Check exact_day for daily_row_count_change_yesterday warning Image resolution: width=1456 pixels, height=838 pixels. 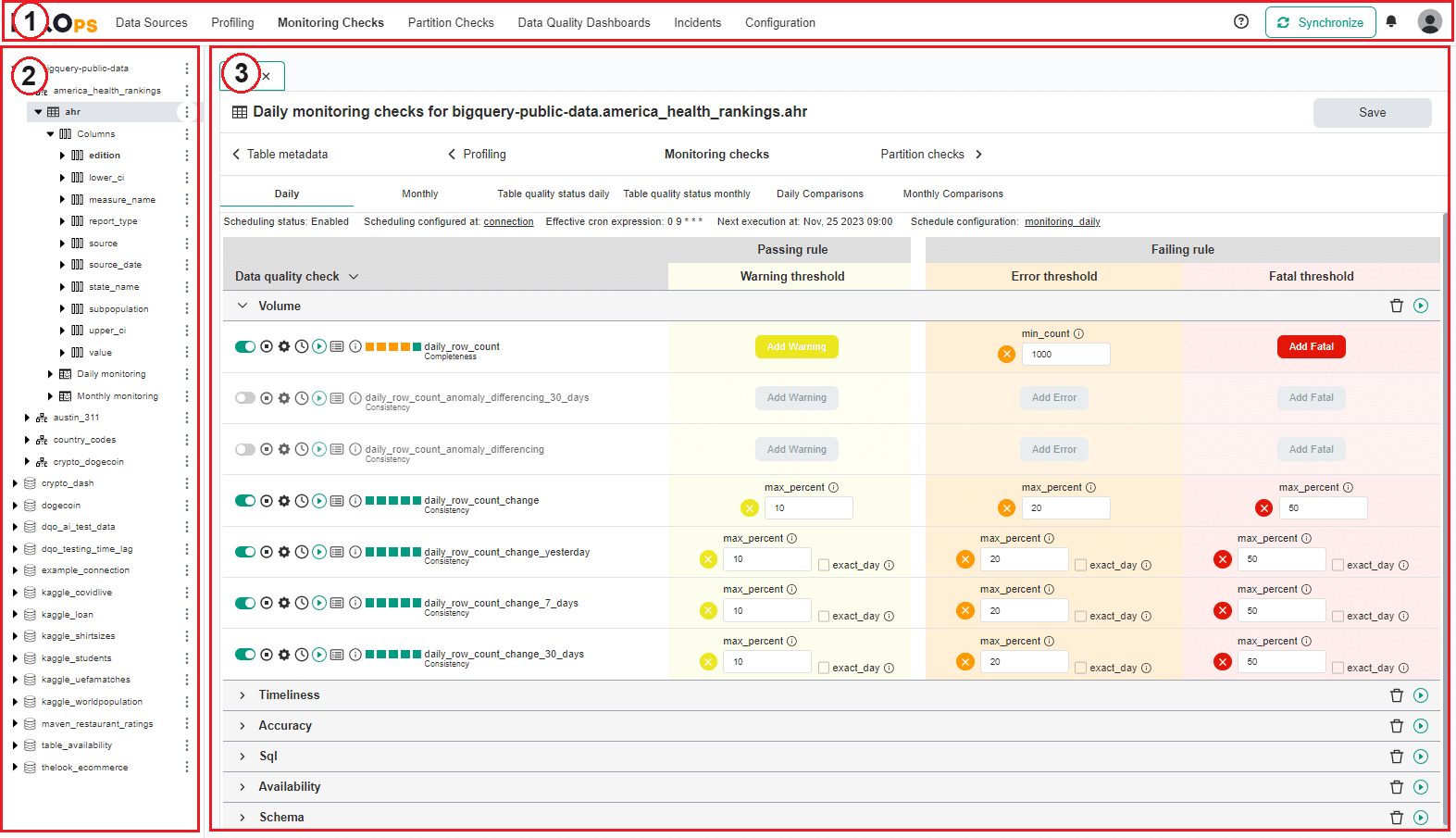click(824, 566)
